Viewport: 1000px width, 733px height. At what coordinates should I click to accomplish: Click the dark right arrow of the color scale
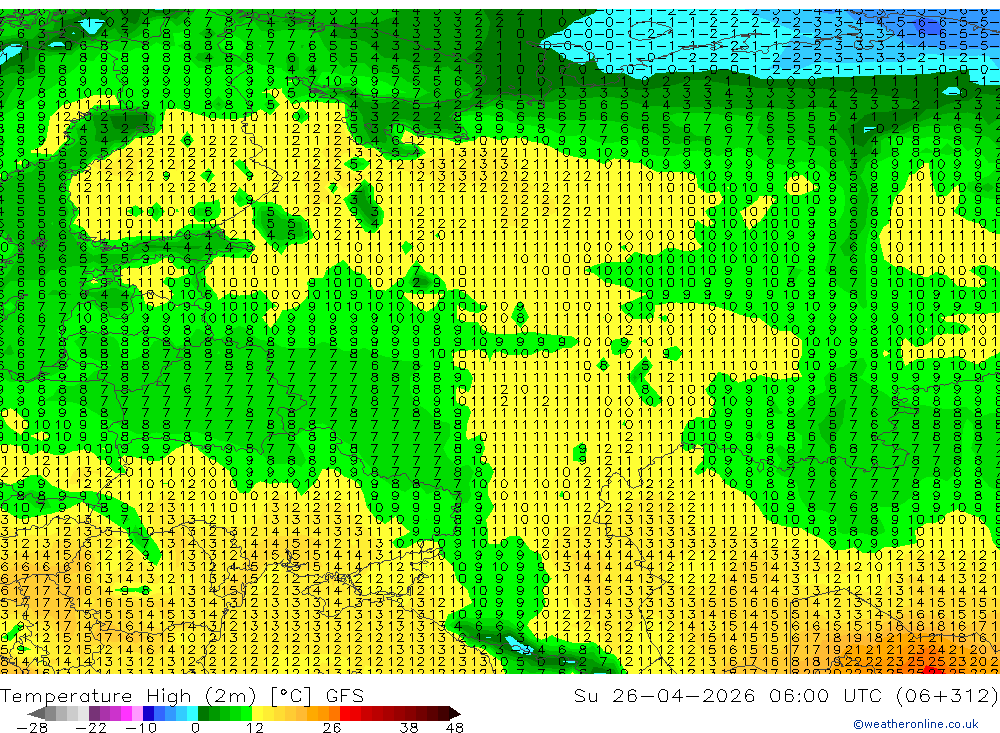[x=455, y=714]
